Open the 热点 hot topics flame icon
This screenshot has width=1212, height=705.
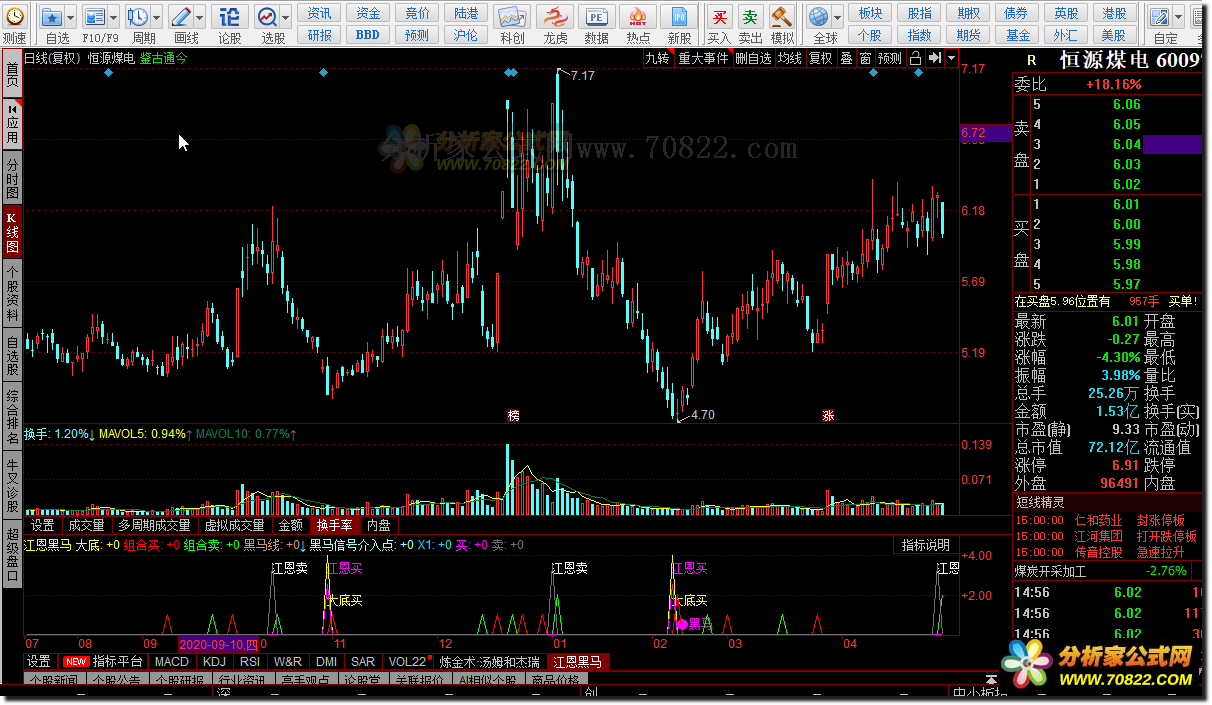[638, 17]
